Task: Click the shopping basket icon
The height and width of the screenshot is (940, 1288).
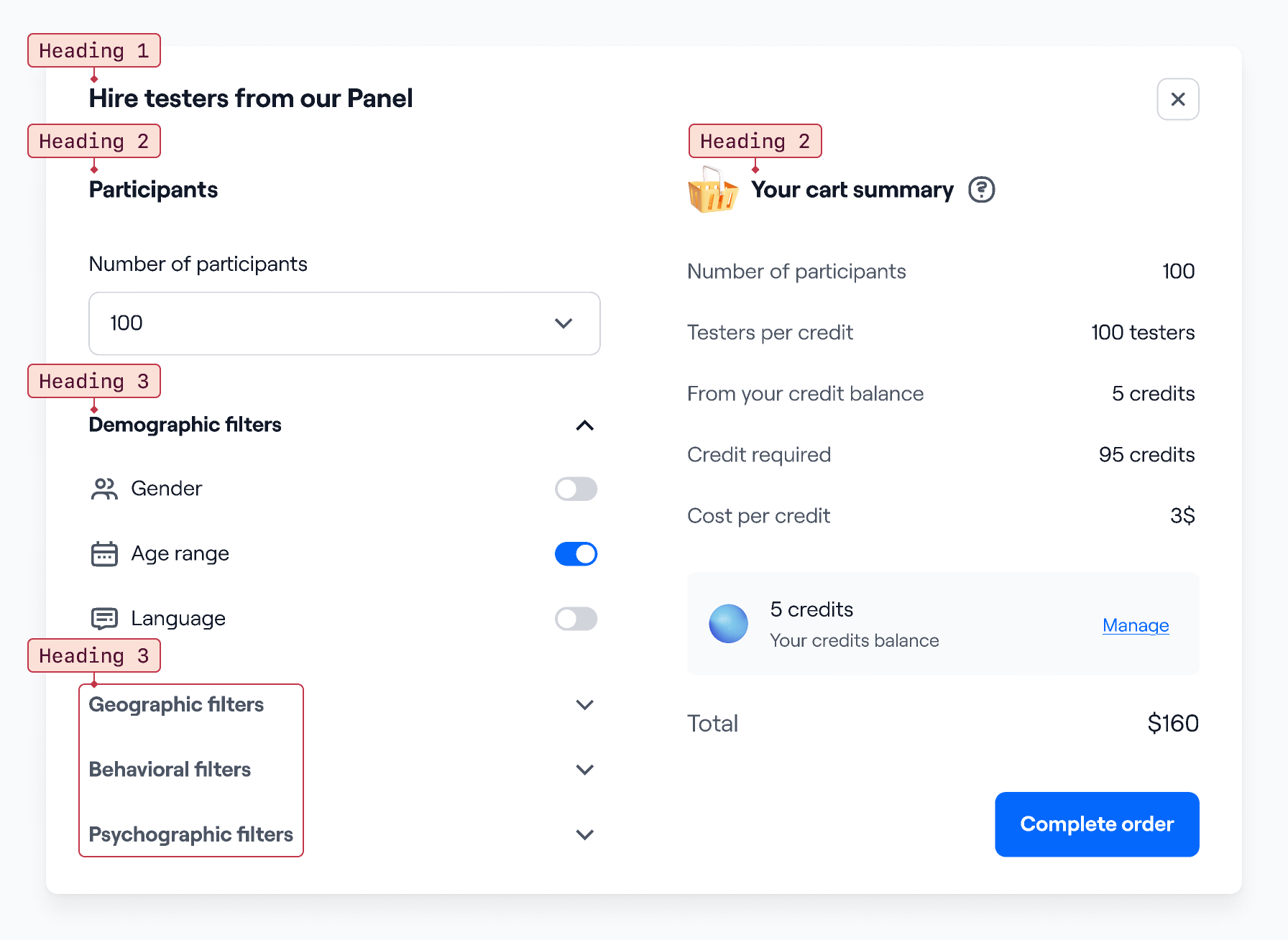Action: coord(712,190)
